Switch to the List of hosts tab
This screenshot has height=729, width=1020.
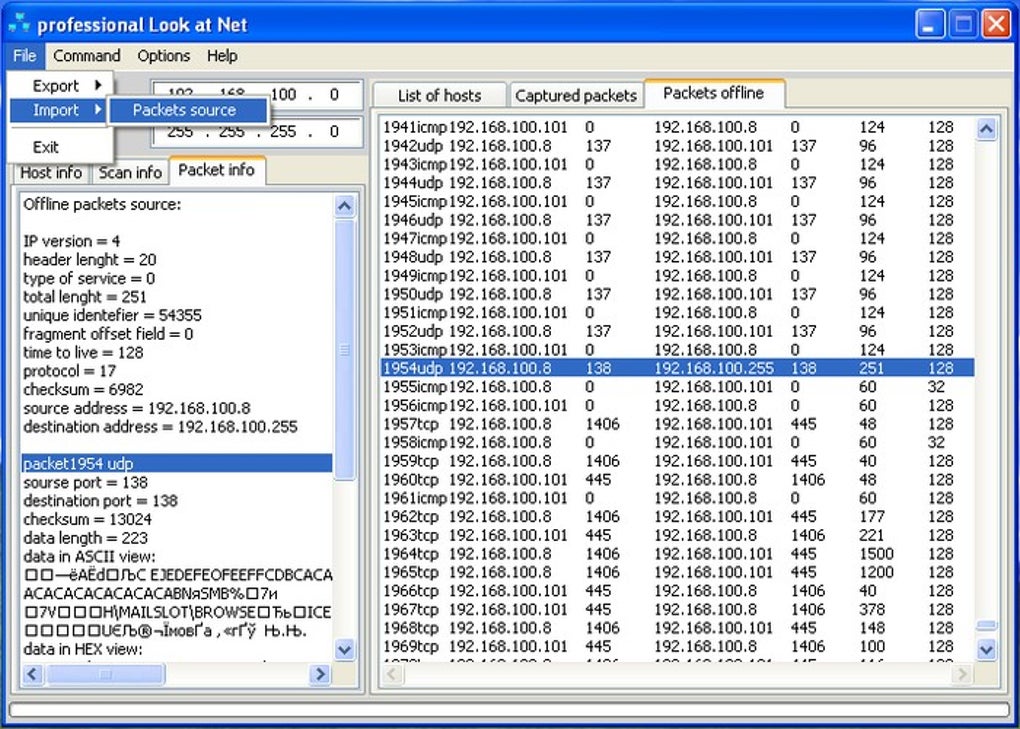440,94
